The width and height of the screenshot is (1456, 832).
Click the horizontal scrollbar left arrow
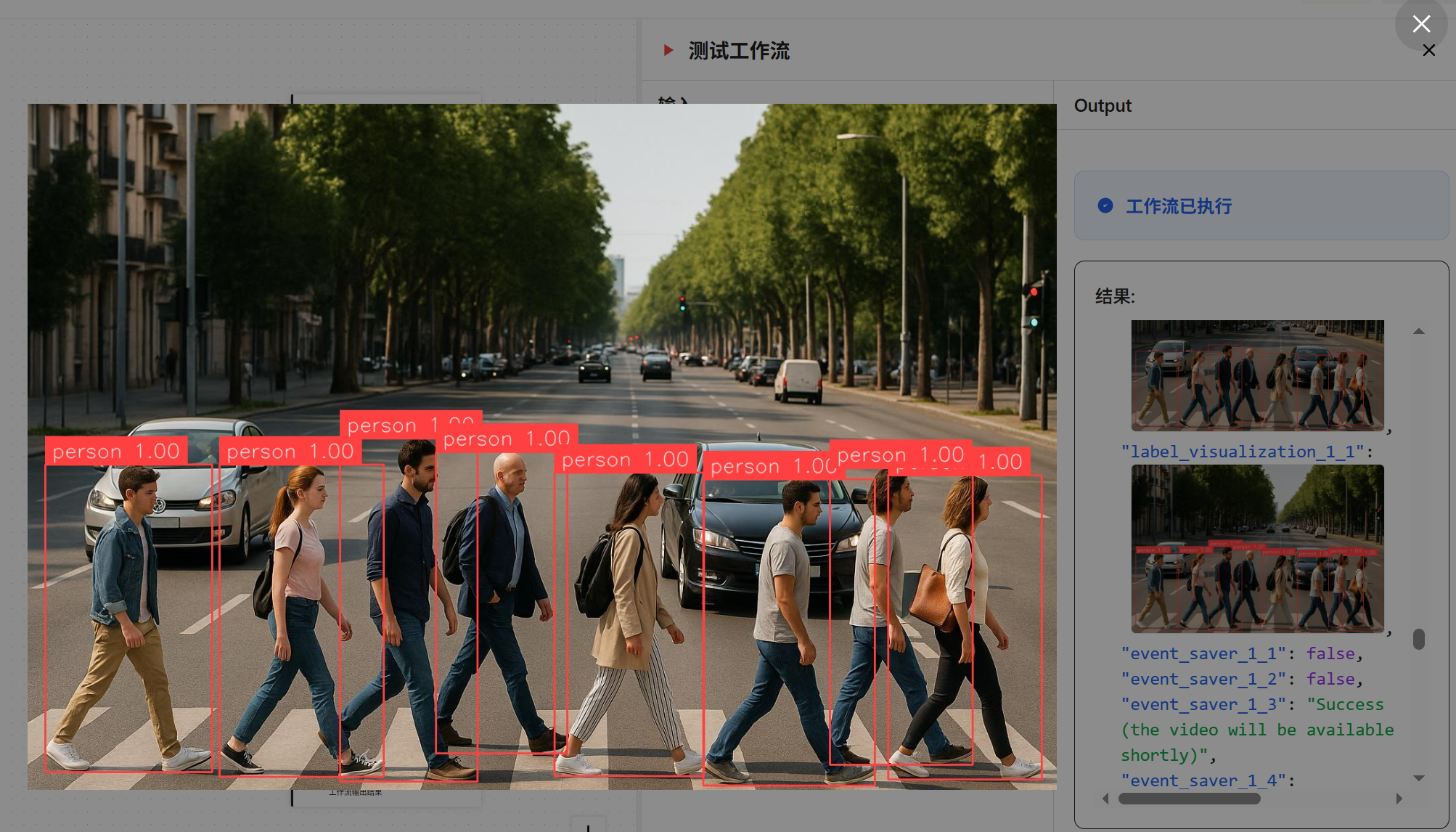pyautogui.click(x=1105, y=799)
